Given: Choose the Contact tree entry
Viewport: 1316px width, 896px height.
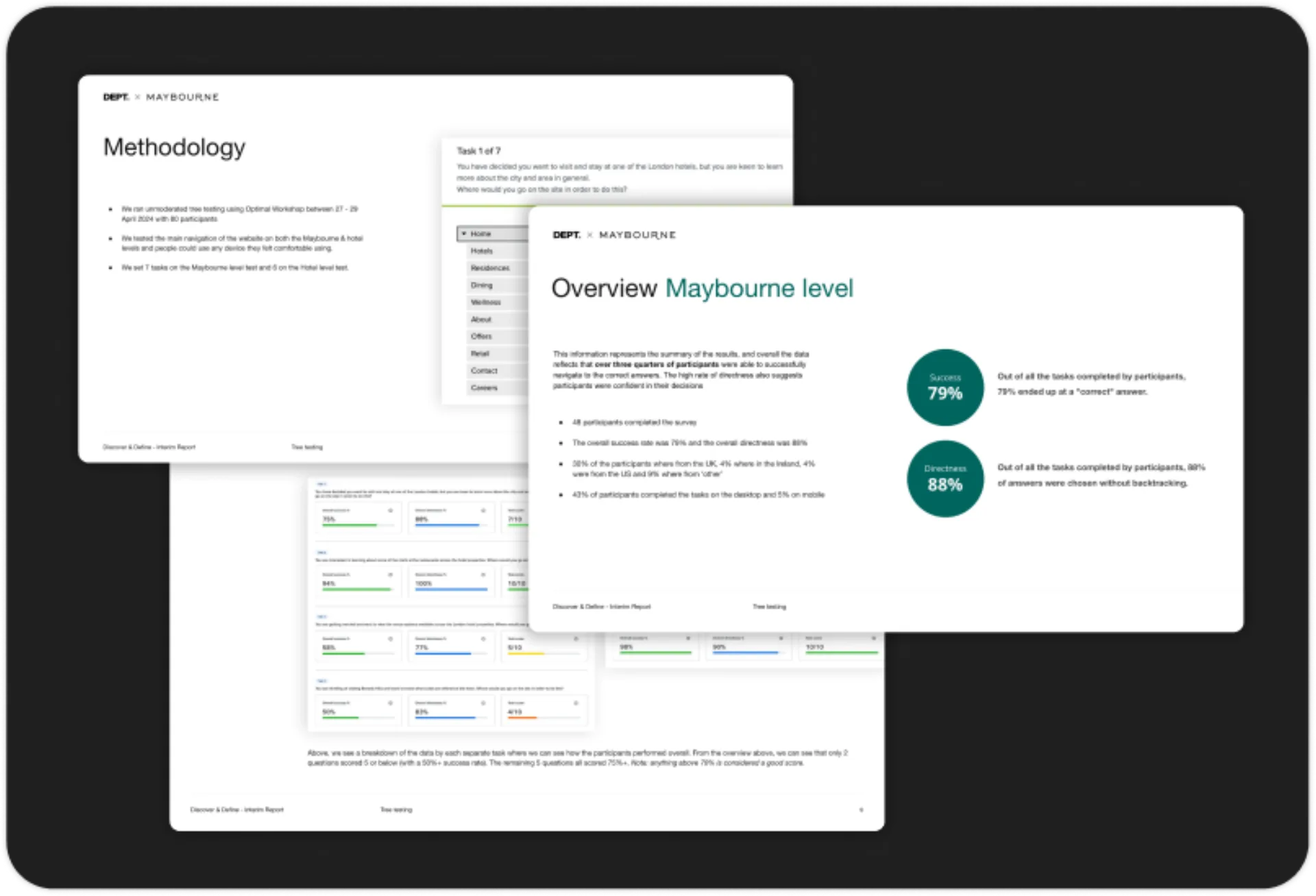Looking at the screenshot, I should click(484, 371).
